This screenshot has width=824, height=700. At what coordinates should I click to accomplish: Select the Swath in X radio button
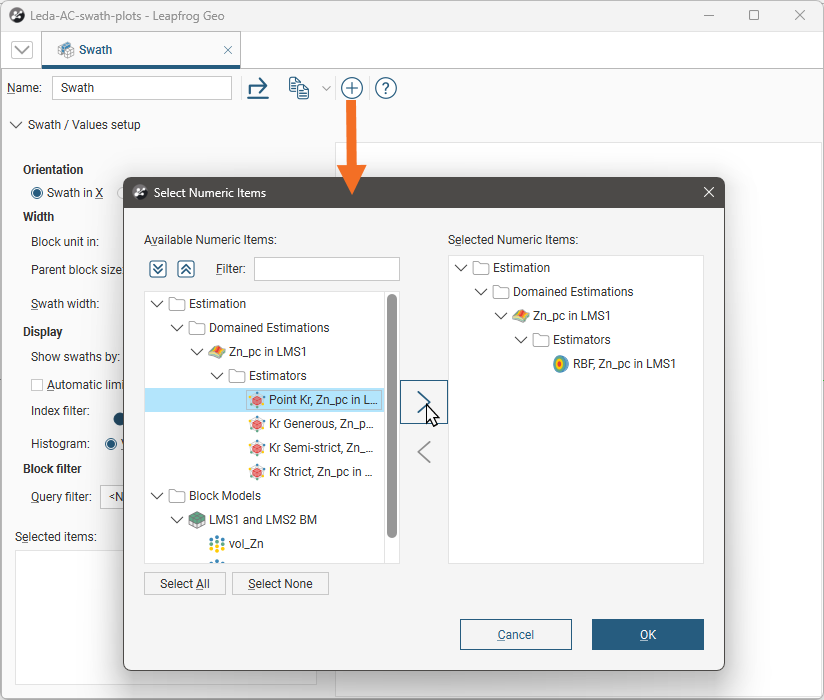coord(37,193)
